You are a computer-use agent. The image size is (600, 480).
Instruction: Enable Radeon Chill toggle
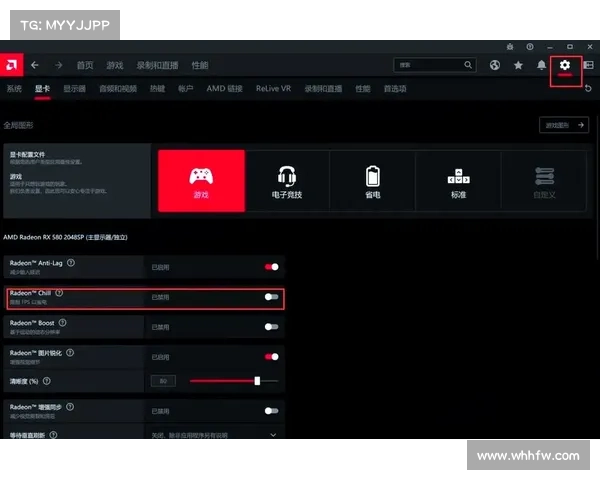click(x=271, y=297)
